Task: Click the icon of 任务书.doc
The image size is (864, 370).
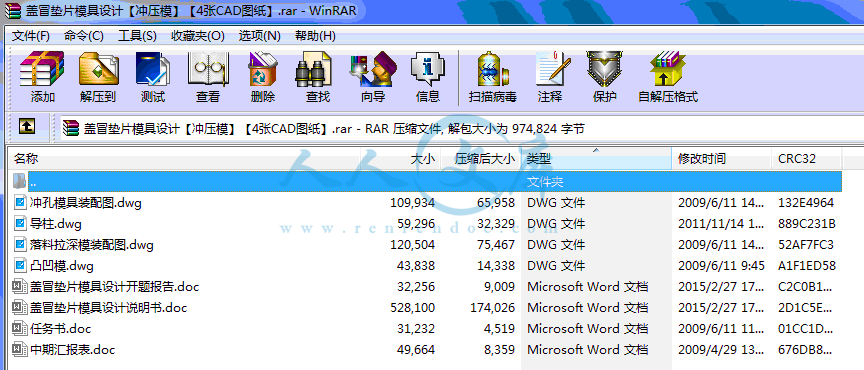Action: tap(20, 329)
